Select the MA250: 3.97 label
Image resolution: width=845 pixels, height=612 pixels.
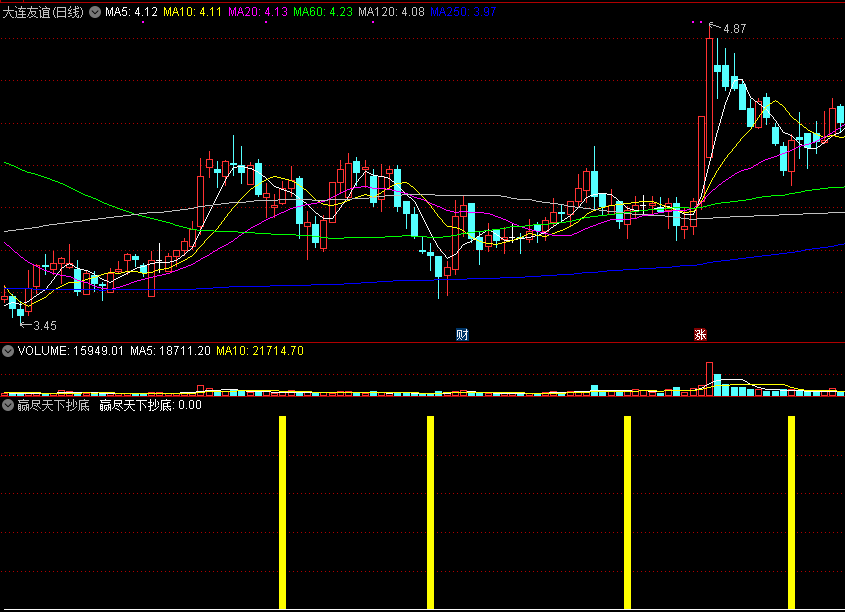tap(463, 12)
